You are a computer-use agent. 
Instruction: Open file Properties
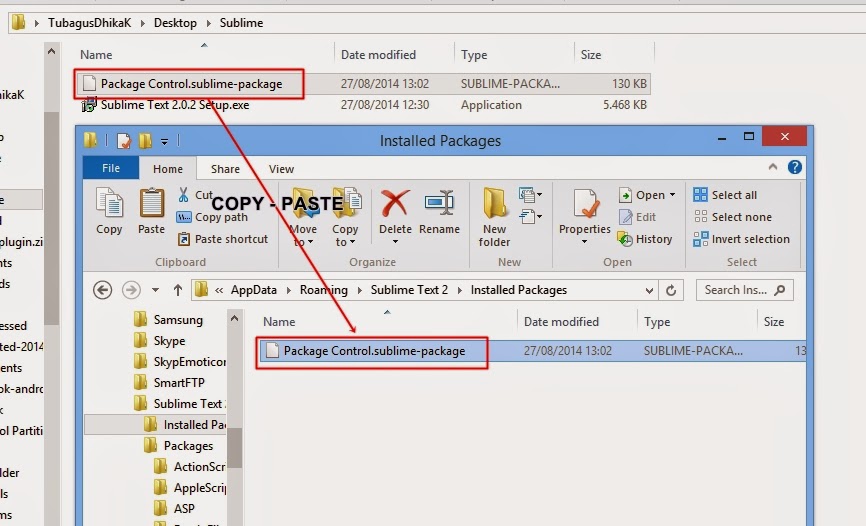pyautogui.click(x=584, y=217)
